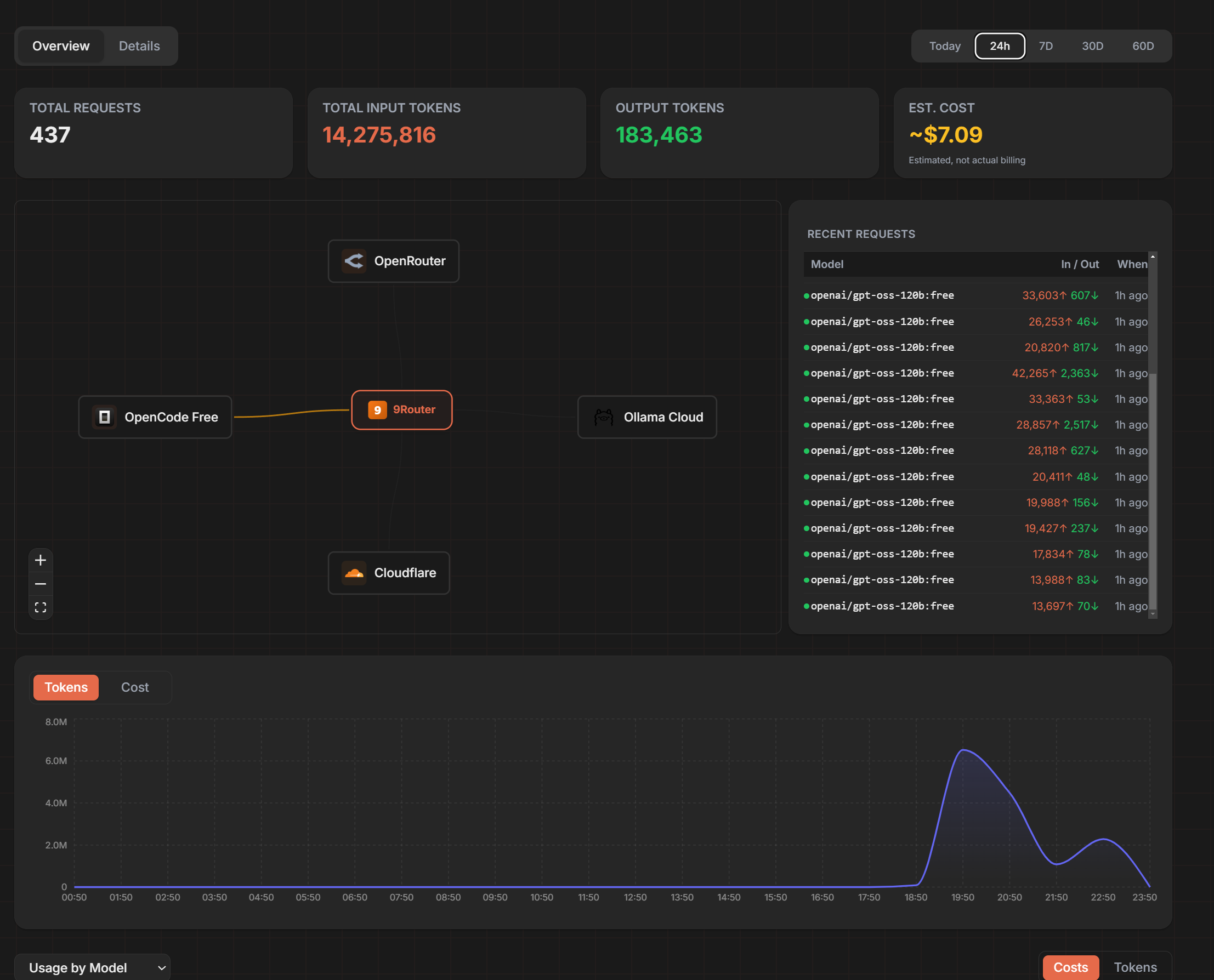Zoom in the flow graph with plus
The width and height of the screenshot is (1214, 980).
point(41,560)
